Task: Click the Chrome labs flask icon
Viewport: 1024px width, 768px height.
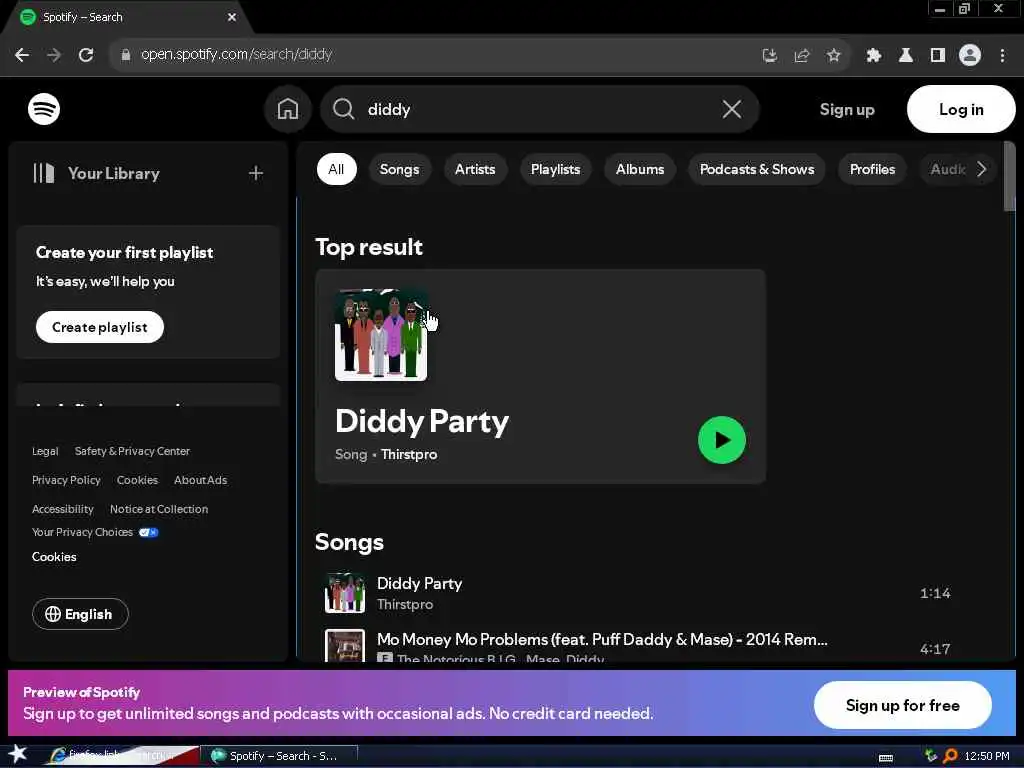Action: [x=906, y=56]
